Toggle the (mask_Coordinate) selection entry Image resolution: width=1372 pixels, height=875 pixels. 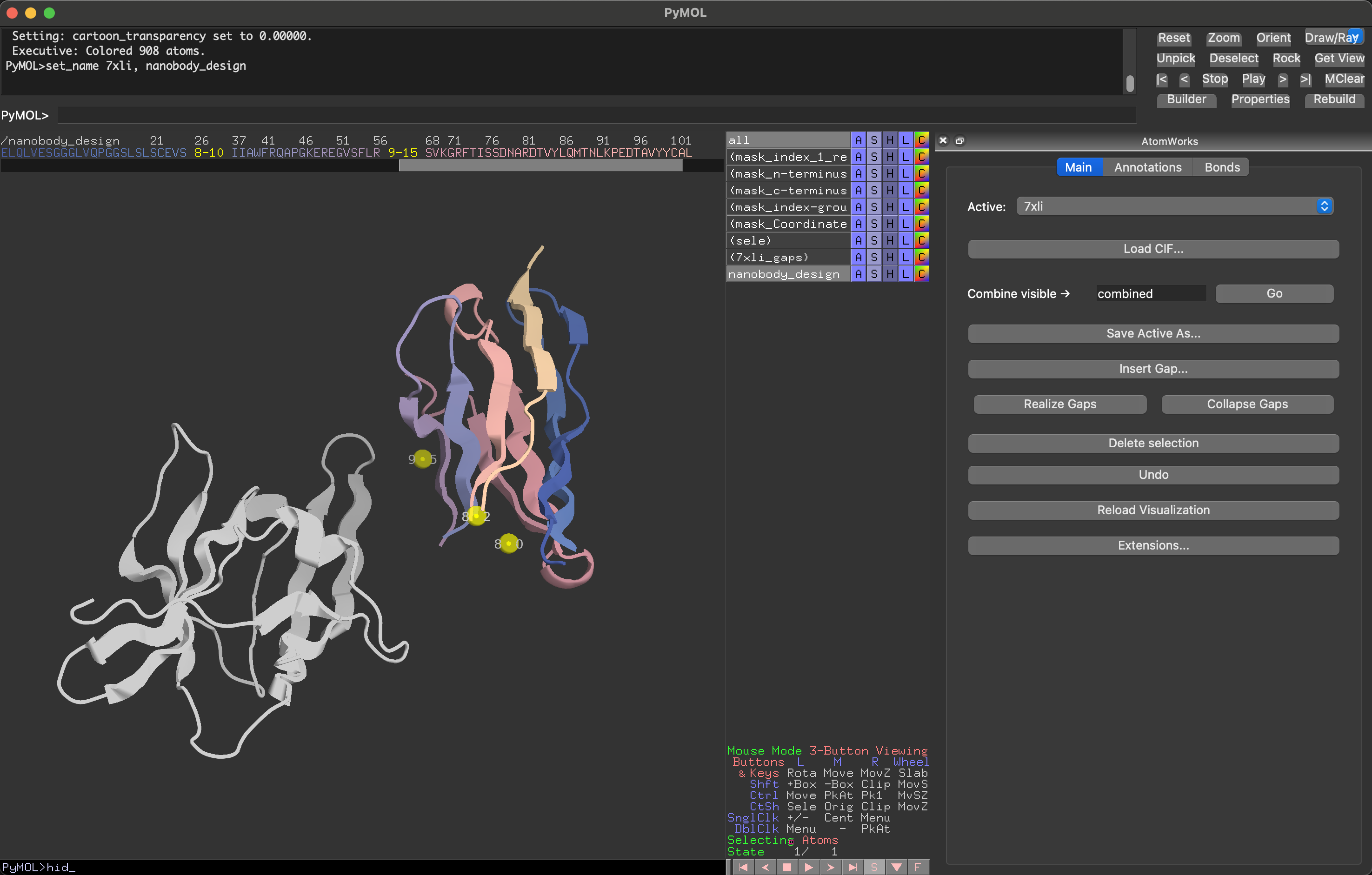788,224
